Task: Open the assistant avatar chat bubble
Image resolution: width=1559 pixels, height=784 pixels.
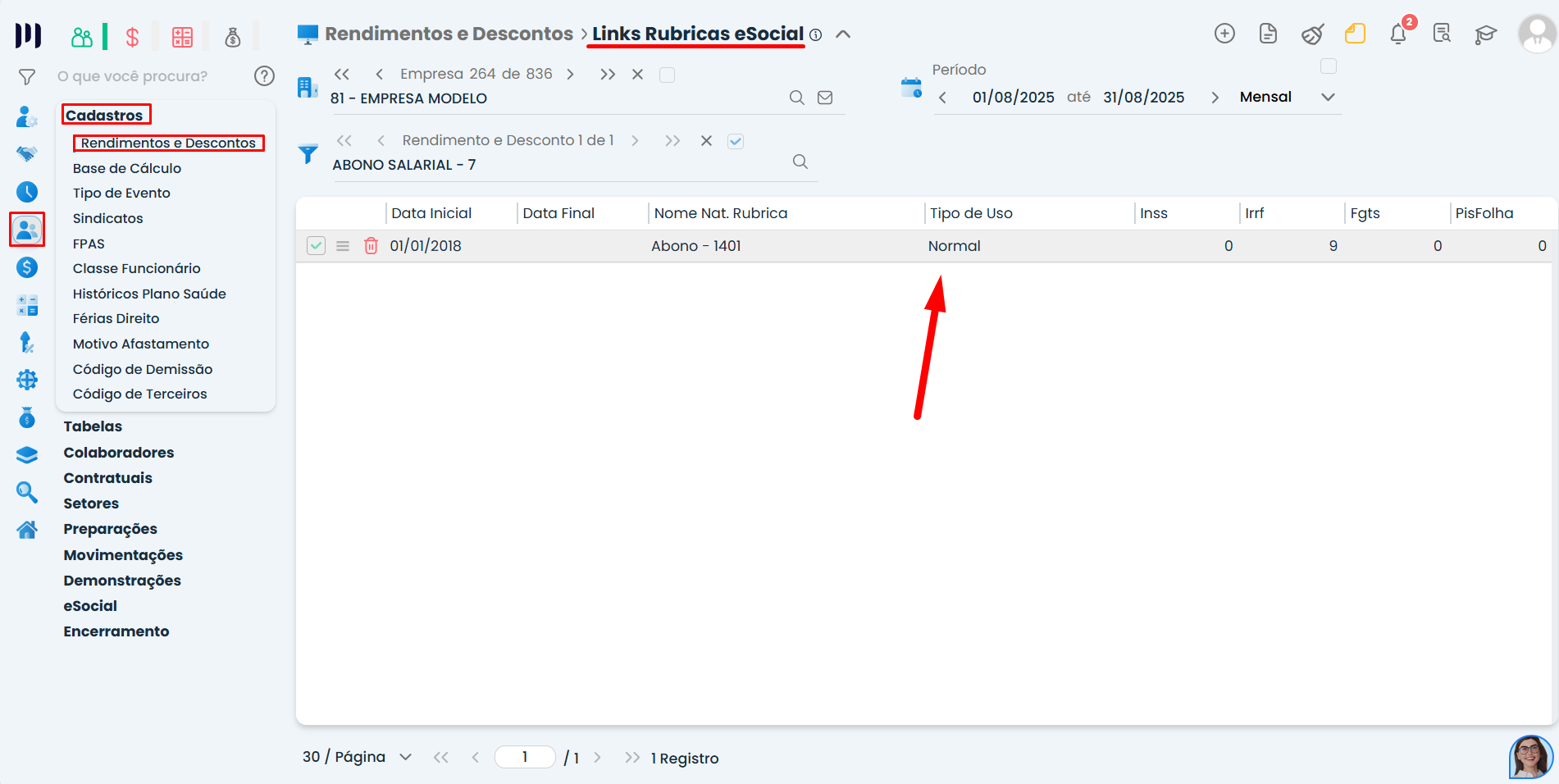Action: (1531, 756)
